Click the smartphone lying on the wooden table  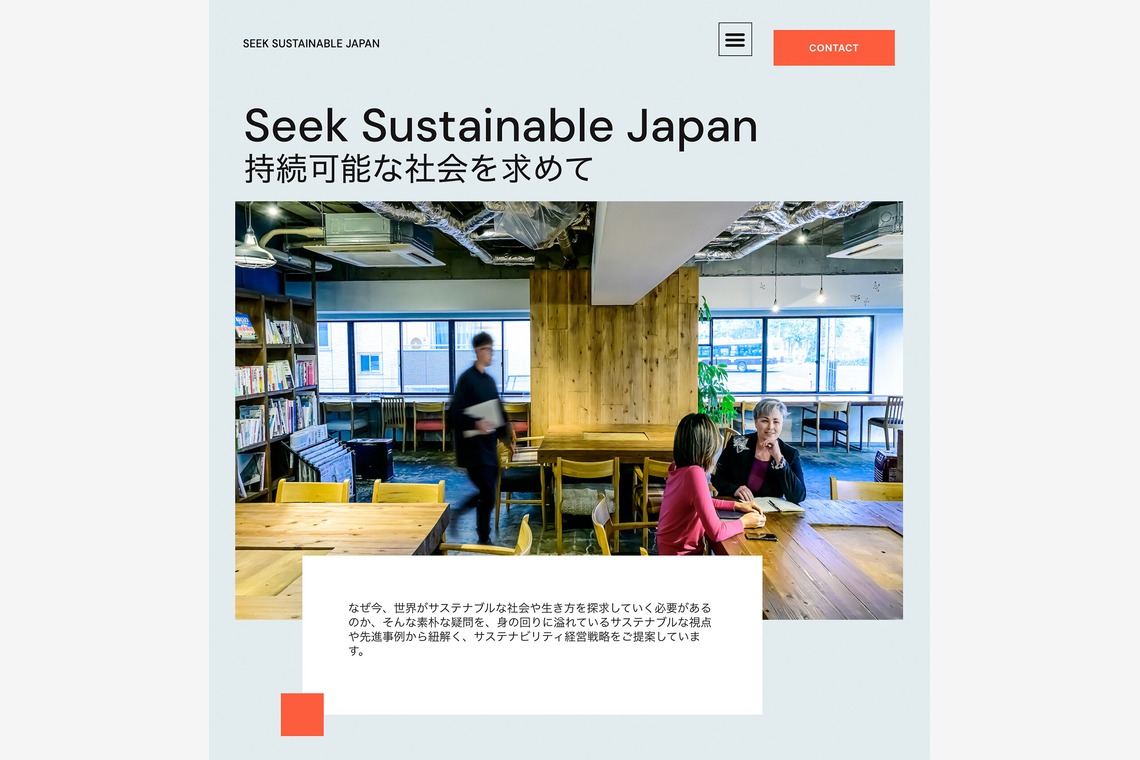coord(760,537)
